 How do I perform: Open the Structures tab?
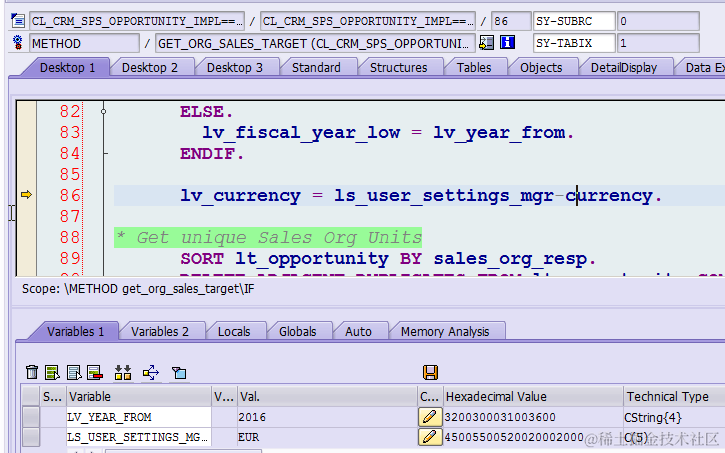click(399, 67)
